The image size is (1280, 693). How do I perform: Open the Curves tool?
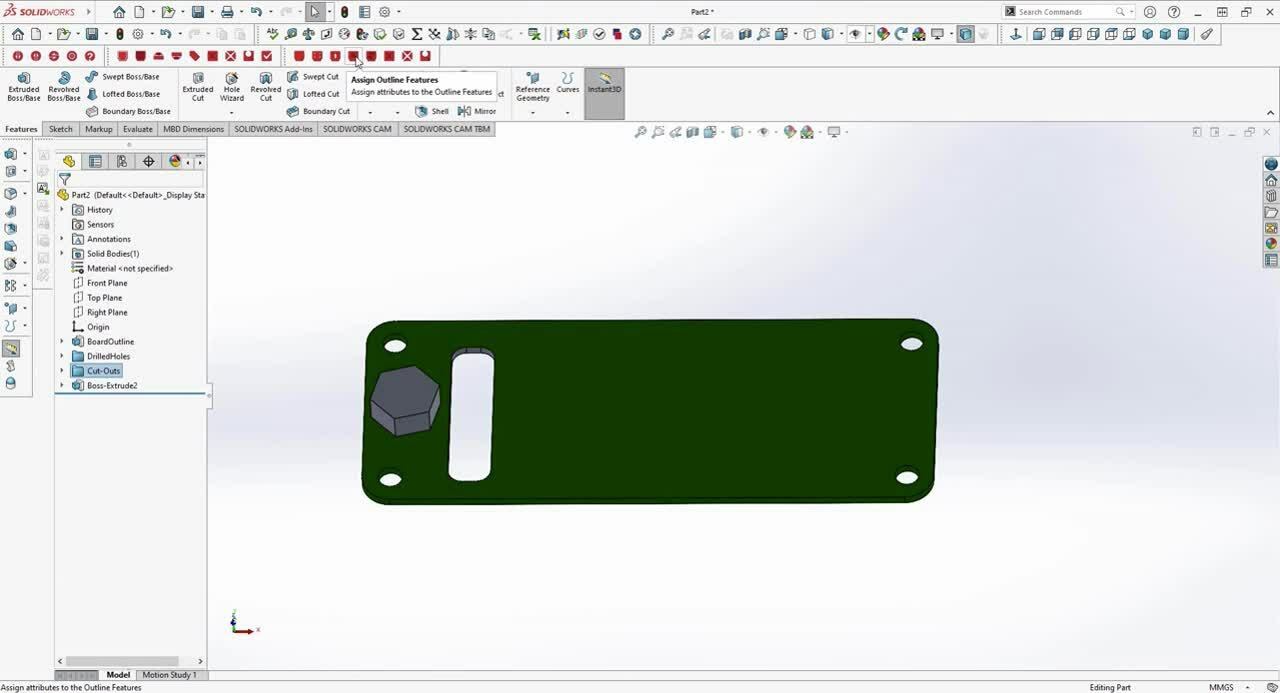(x=567, y=86)
